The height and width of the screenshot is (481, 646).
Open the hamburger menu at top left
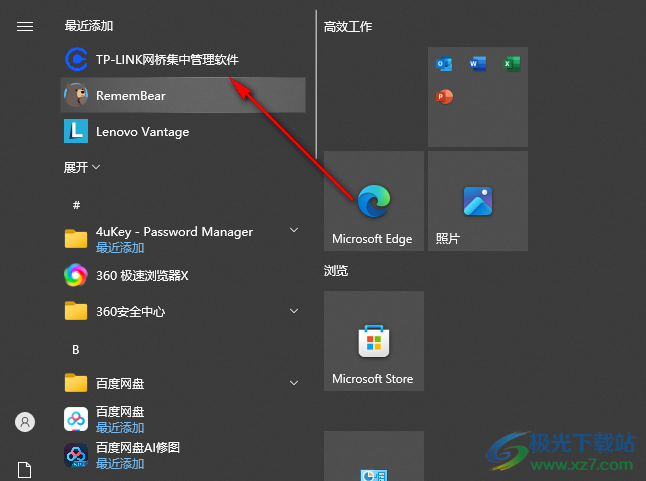(x=25, y=27)
